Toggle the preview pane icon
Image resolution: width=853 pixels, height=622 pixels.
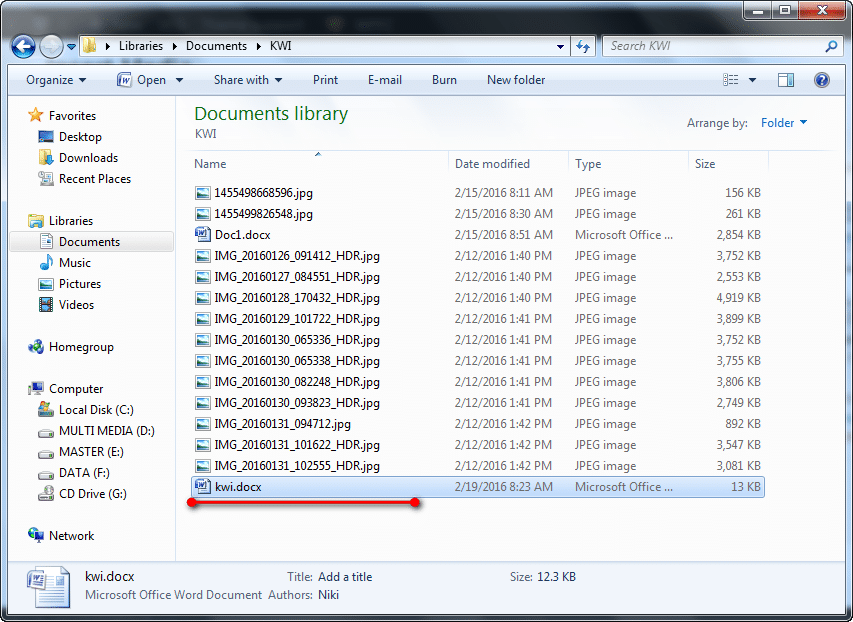(786, 80)
